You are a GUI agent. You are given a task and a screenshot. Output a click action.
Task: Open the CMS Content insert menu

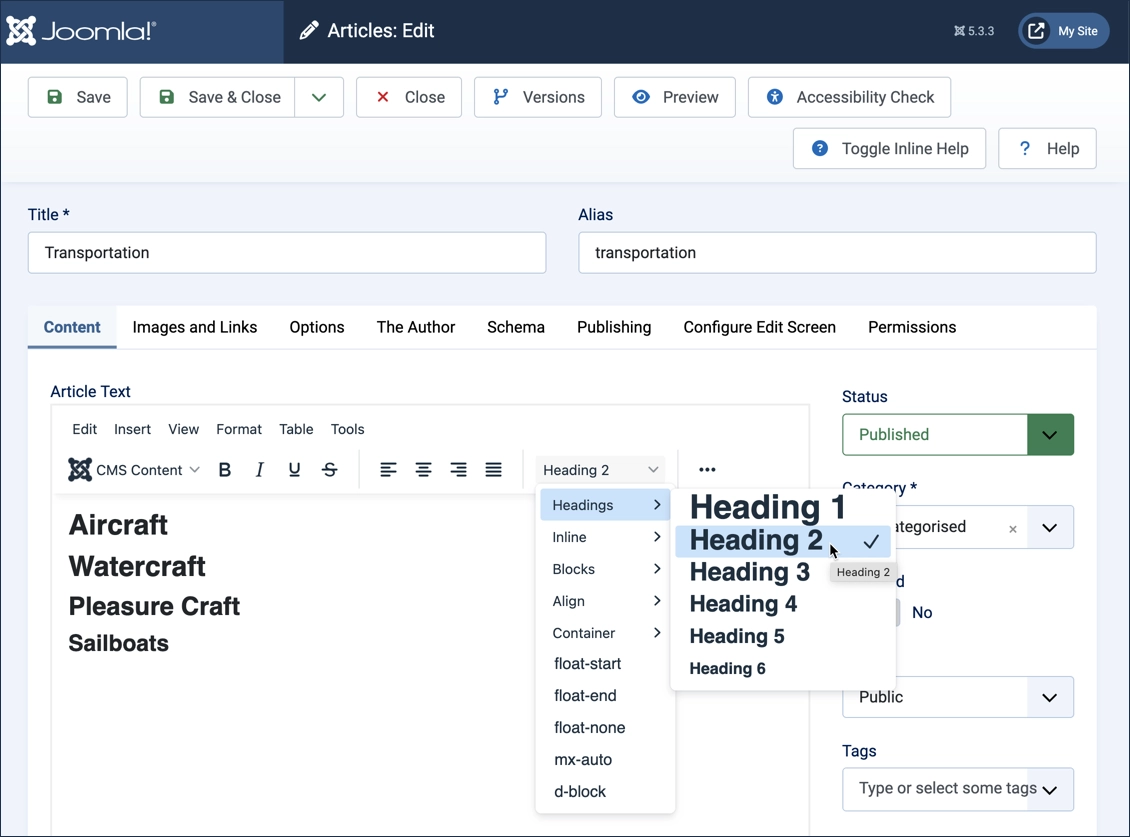(x=133, y=469)
